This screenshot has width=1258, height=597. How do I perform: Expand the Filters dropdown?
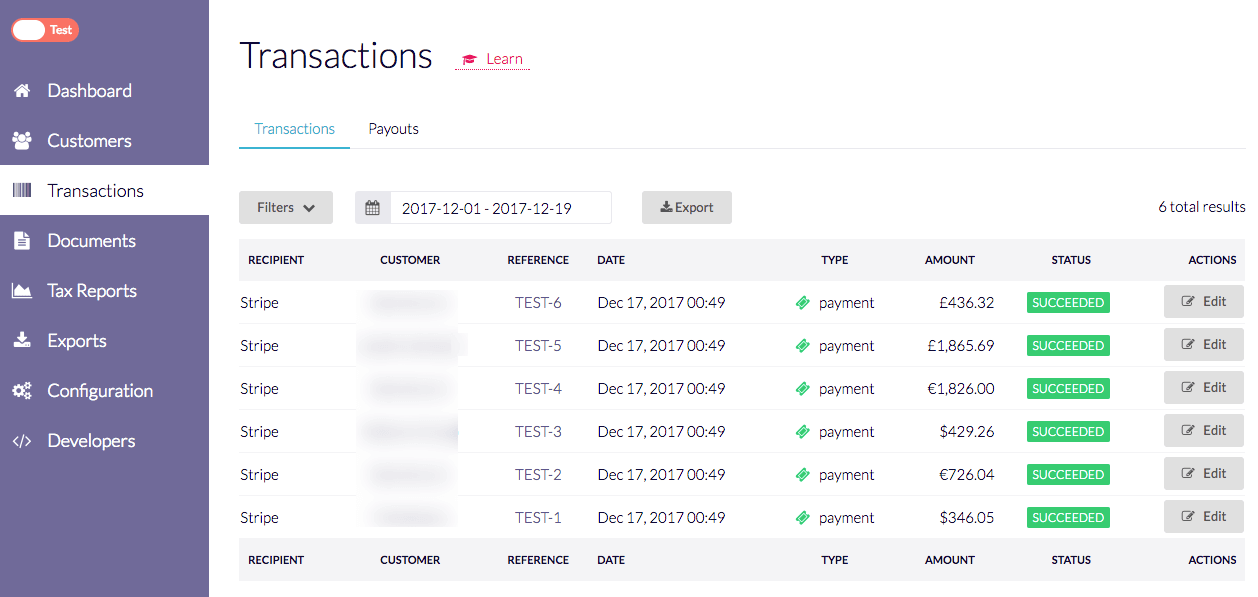point(286,208)
